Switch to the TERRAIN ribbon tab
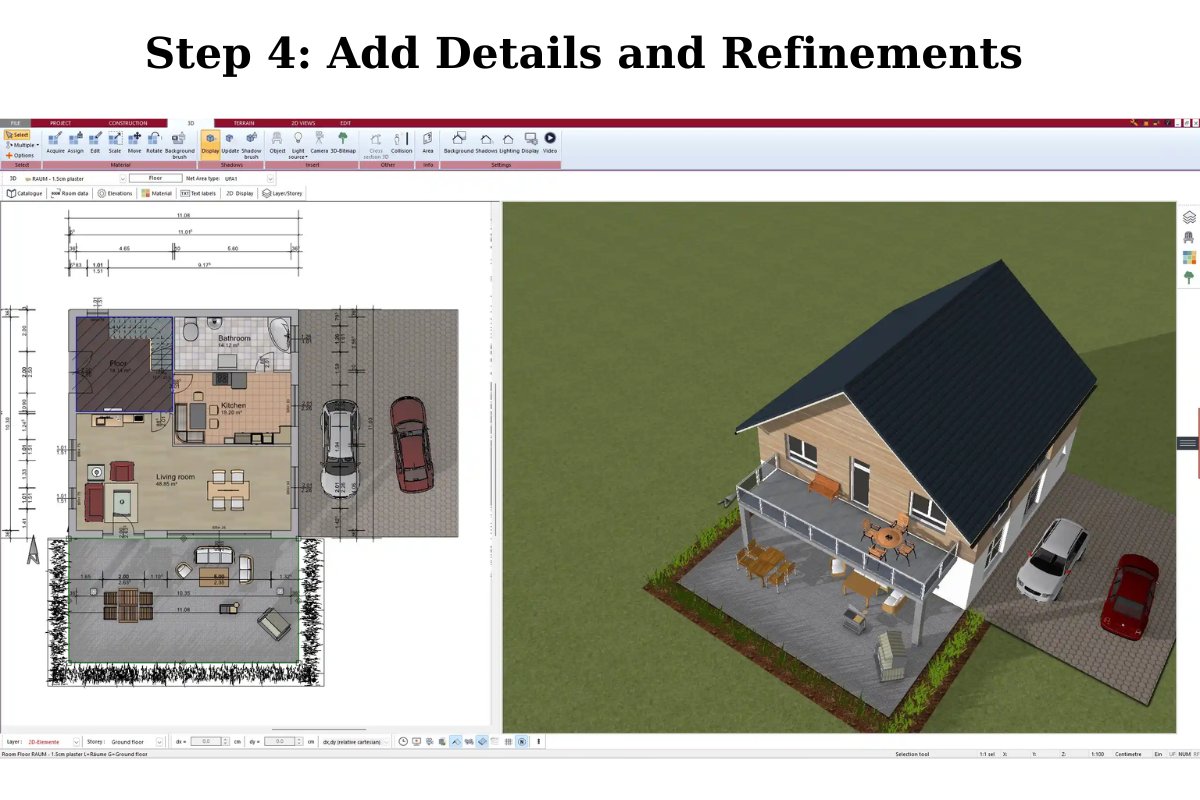 click(x=243, y=122)
